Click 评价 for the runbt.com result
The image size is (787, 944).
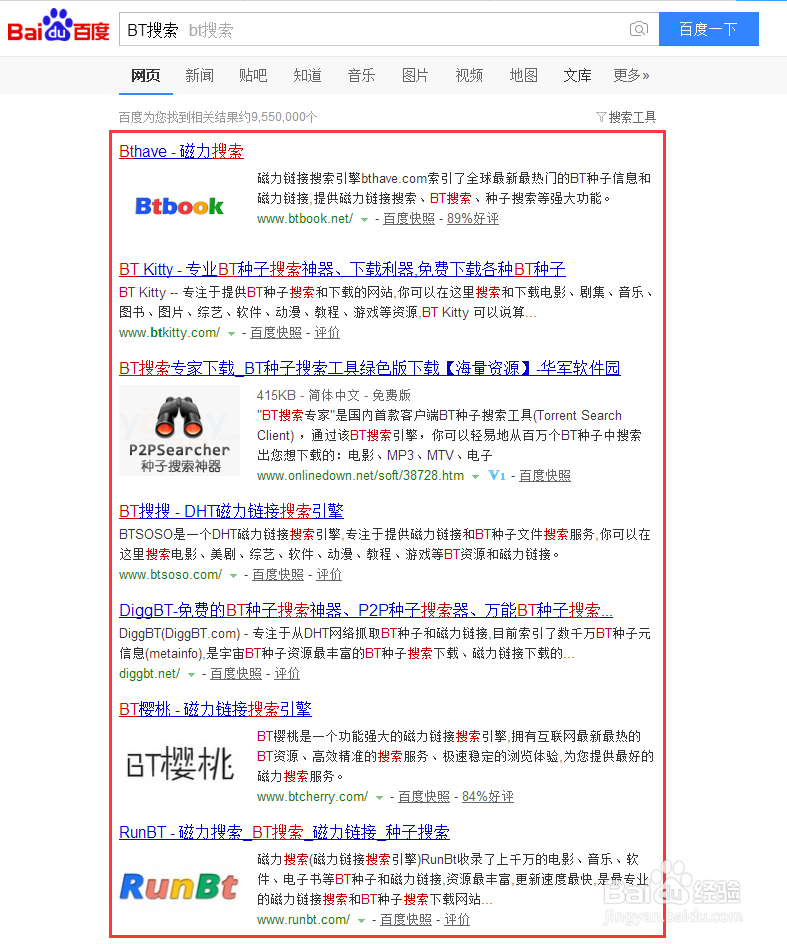coord(457,919)
